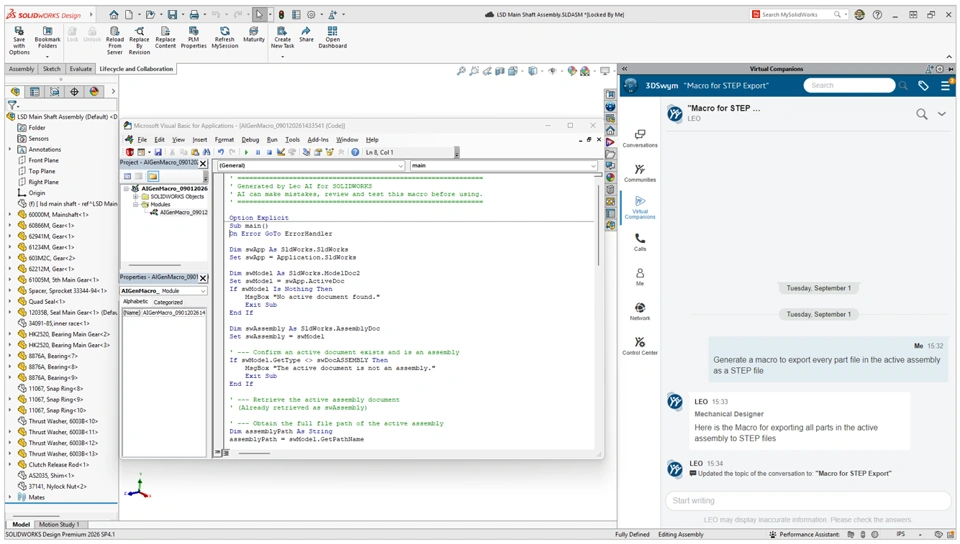The width and height of the screenshot is (960, 544).
Task: Click the VBA Break (pause) icon
Action: 258,152
